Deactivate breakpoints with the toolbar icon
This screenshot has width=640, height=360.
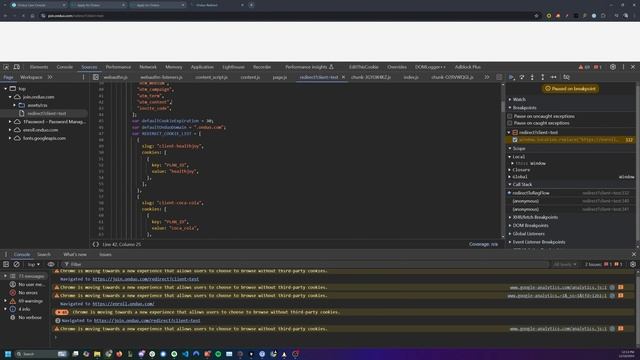(x=567, y=77)
